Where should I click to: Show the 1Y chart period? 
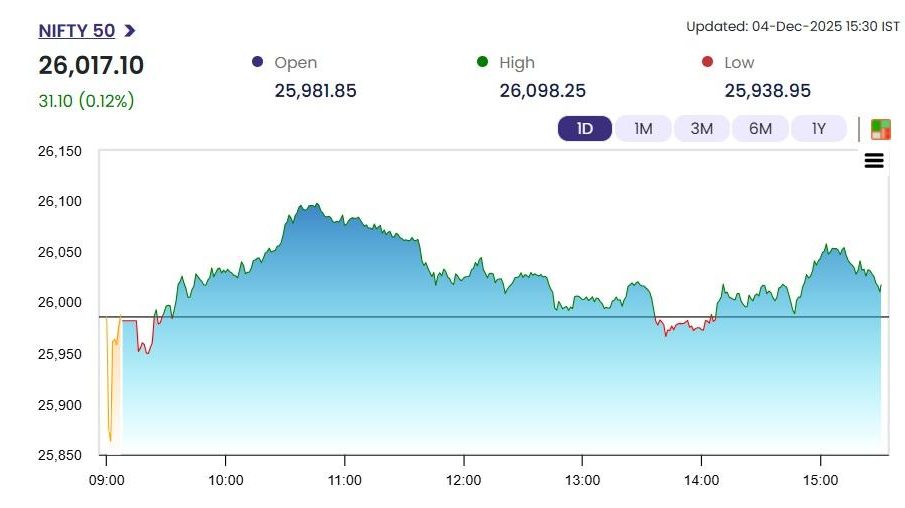tap(819, 129)
